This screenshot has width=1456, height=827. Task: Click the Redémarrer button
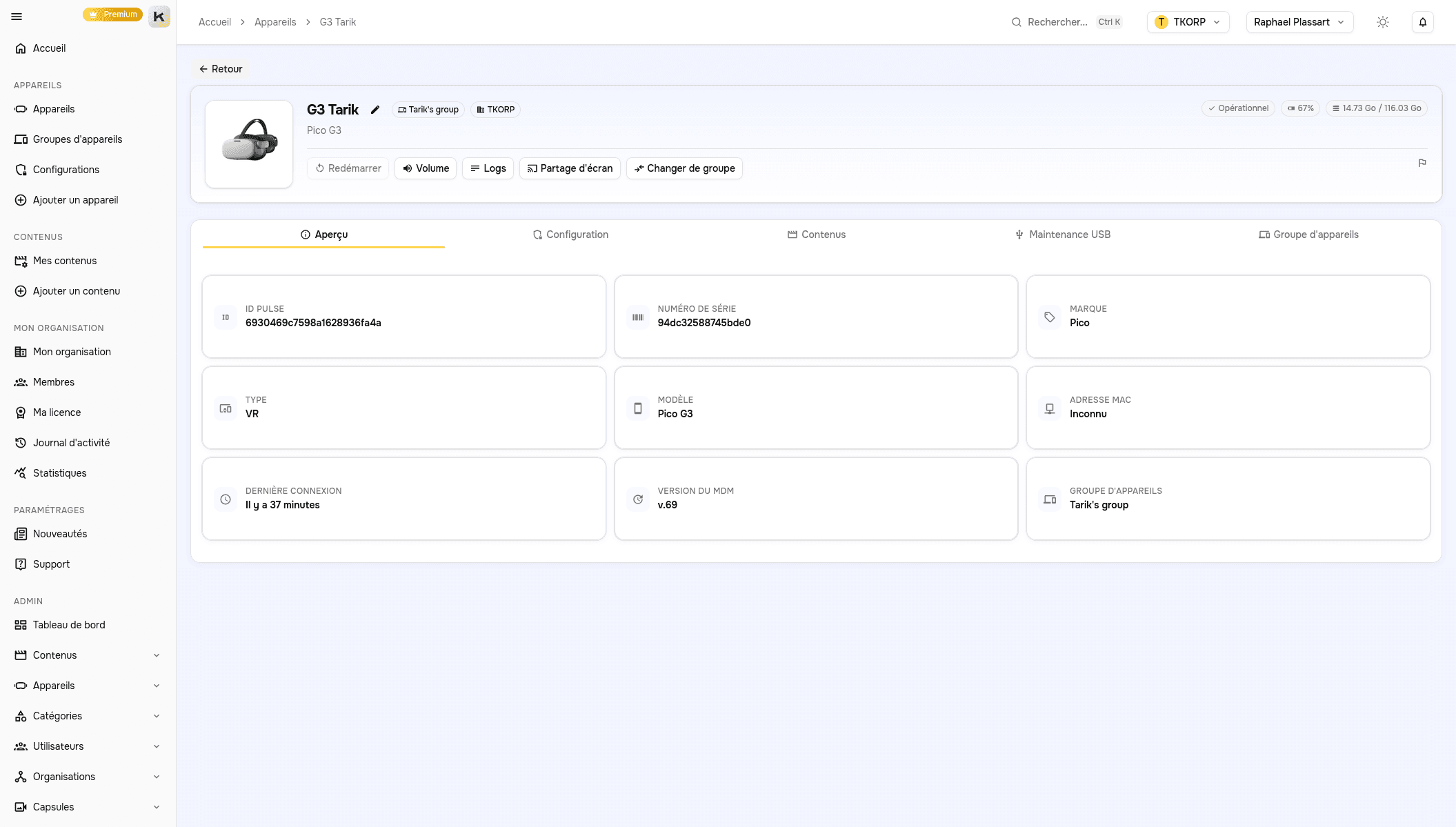pyautogui.click(x=348, y=168)
